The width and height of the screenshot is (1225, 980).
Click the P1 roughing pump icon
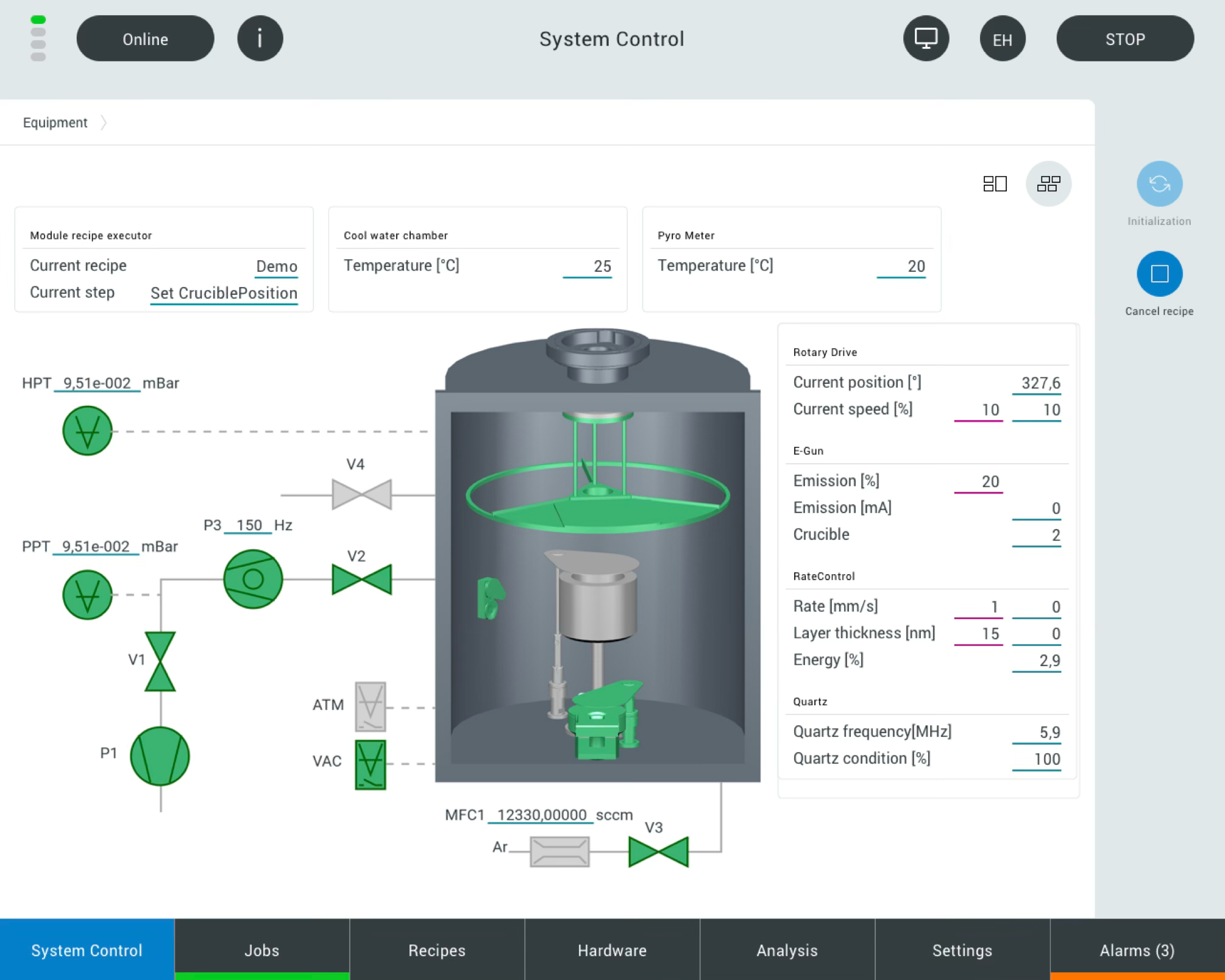pyautogui.click(x=160, y=756)
